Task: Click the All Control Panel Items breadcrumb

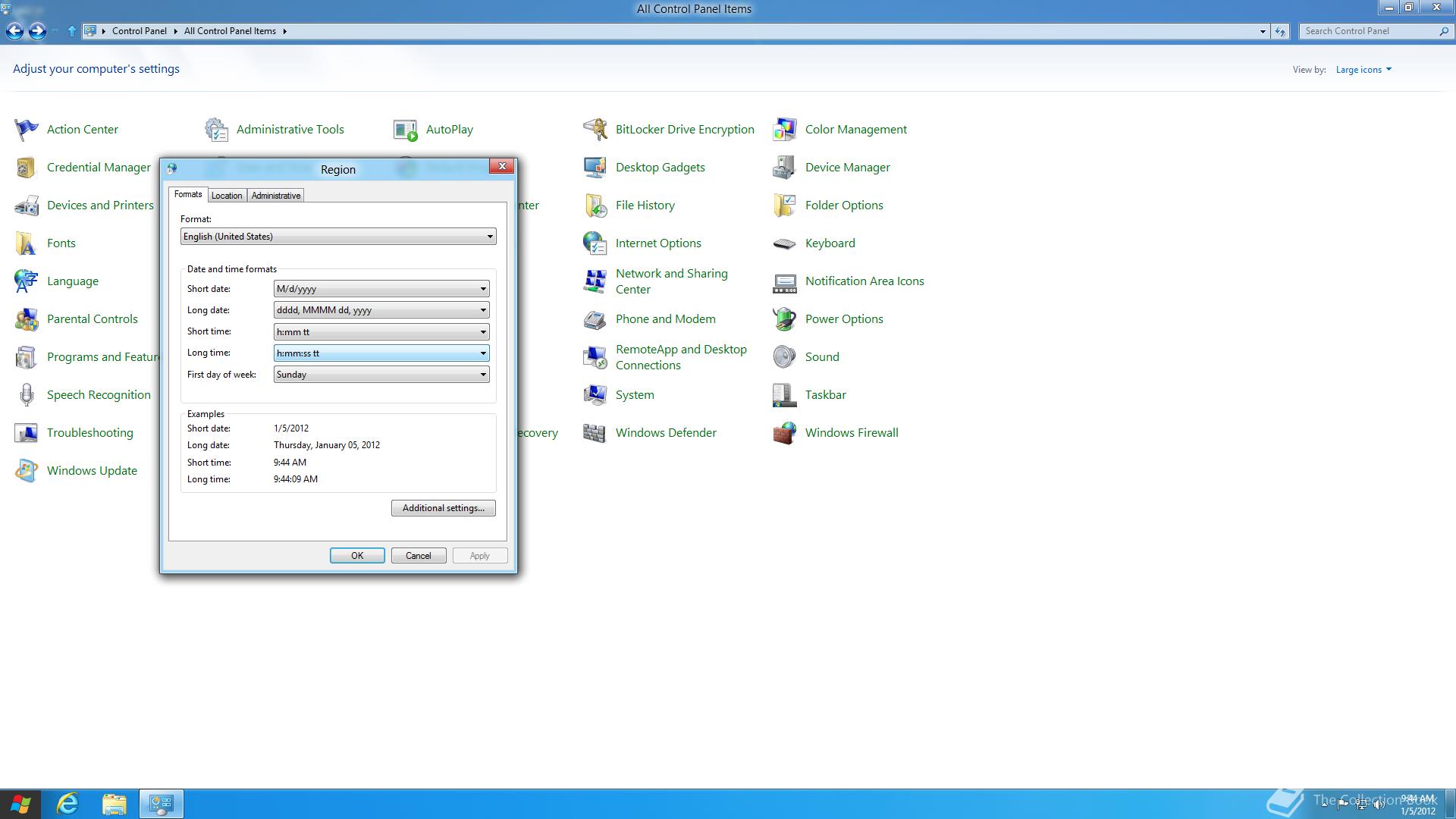Action: (230, 31)
